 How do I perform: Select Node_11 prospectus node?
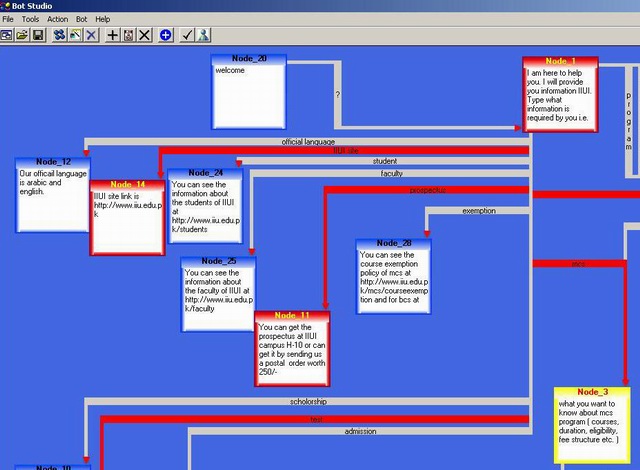tap(292, 349)
